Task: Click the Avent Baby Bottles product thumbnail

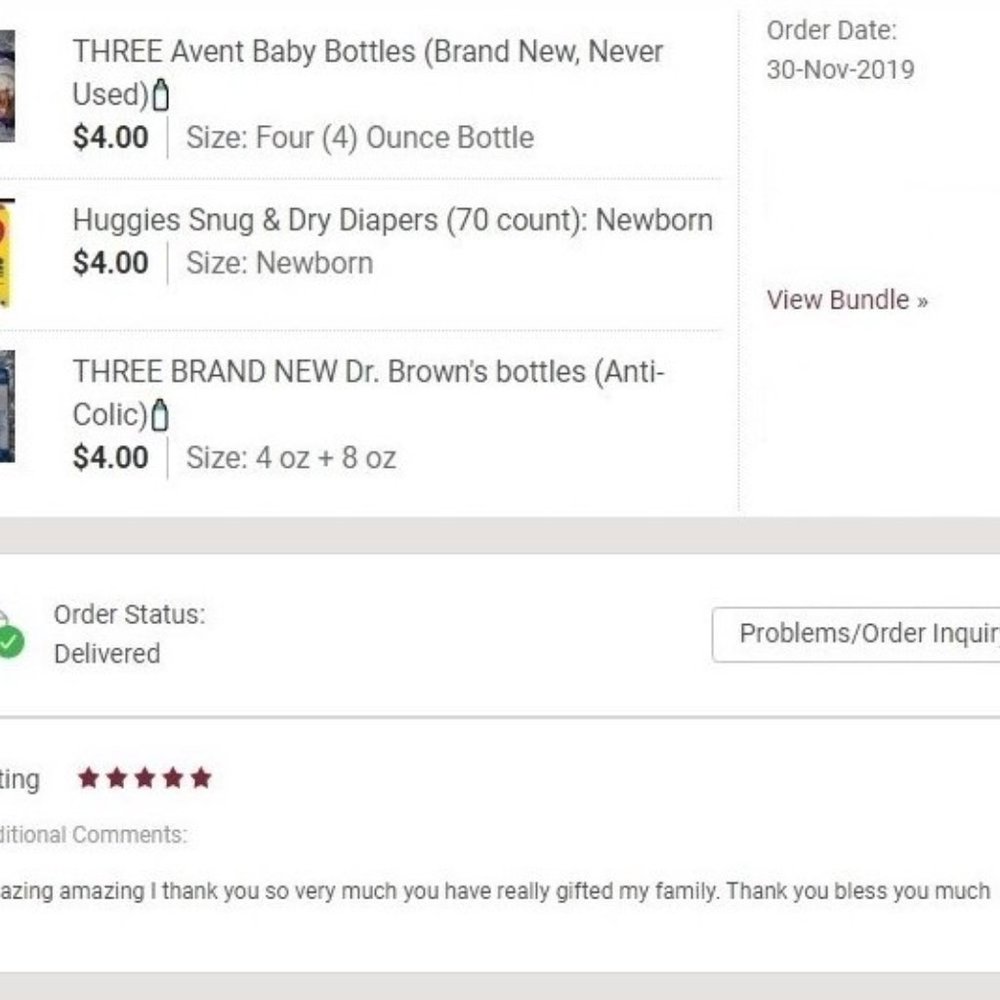Action: point(7,85)
